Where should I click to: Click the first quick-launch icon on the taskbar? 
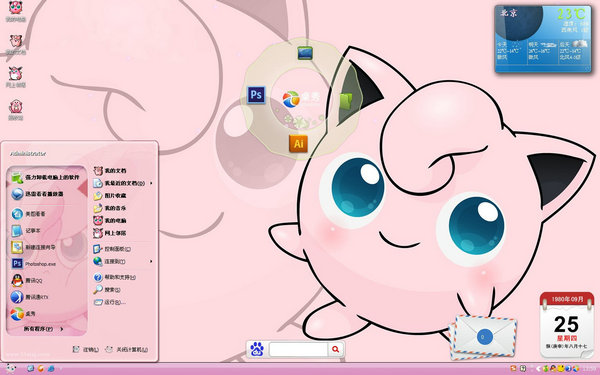click(x=31, y=369)
